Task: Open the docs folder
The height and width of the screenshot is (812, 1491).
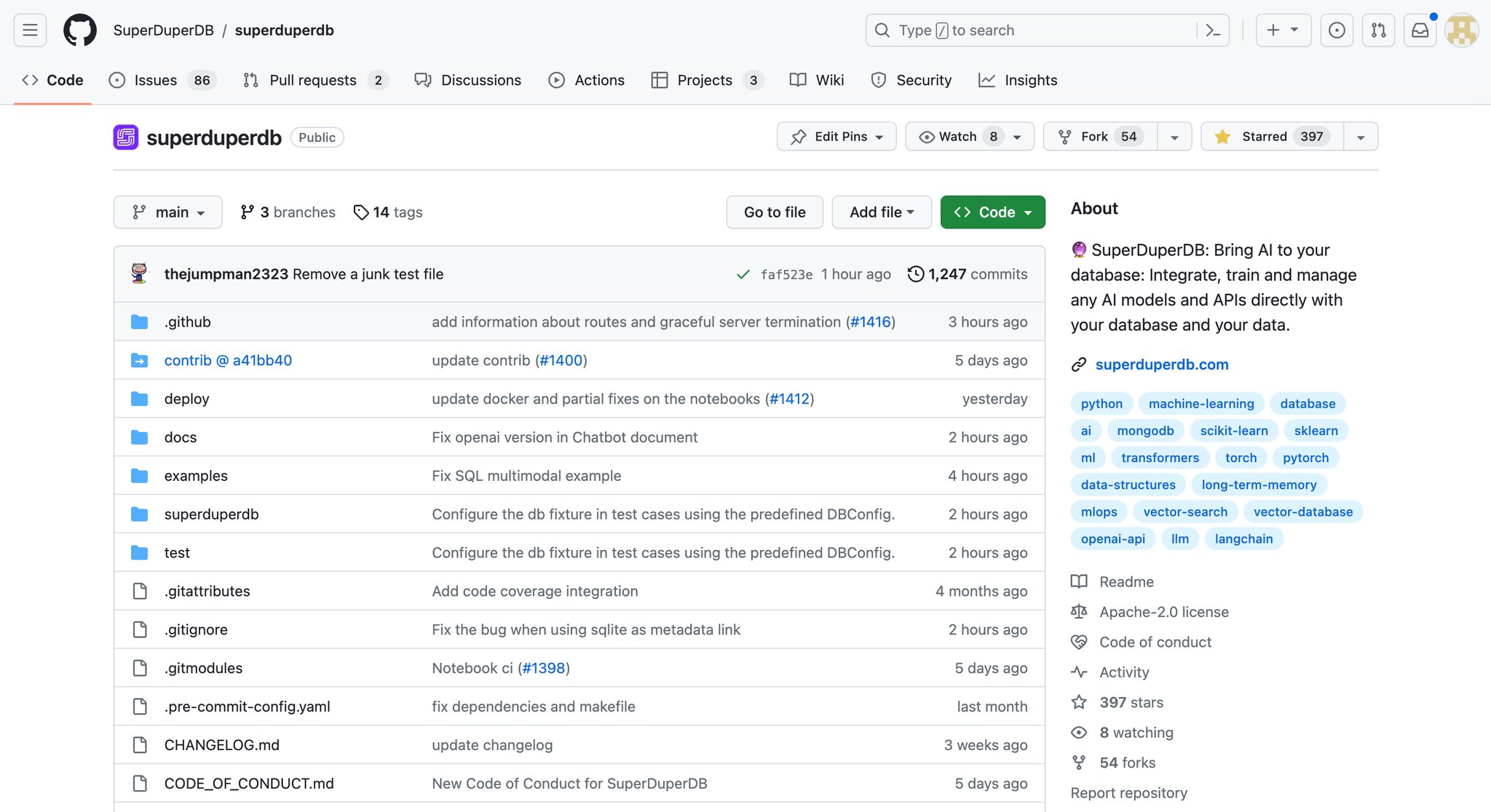Action: pos(181,437)
